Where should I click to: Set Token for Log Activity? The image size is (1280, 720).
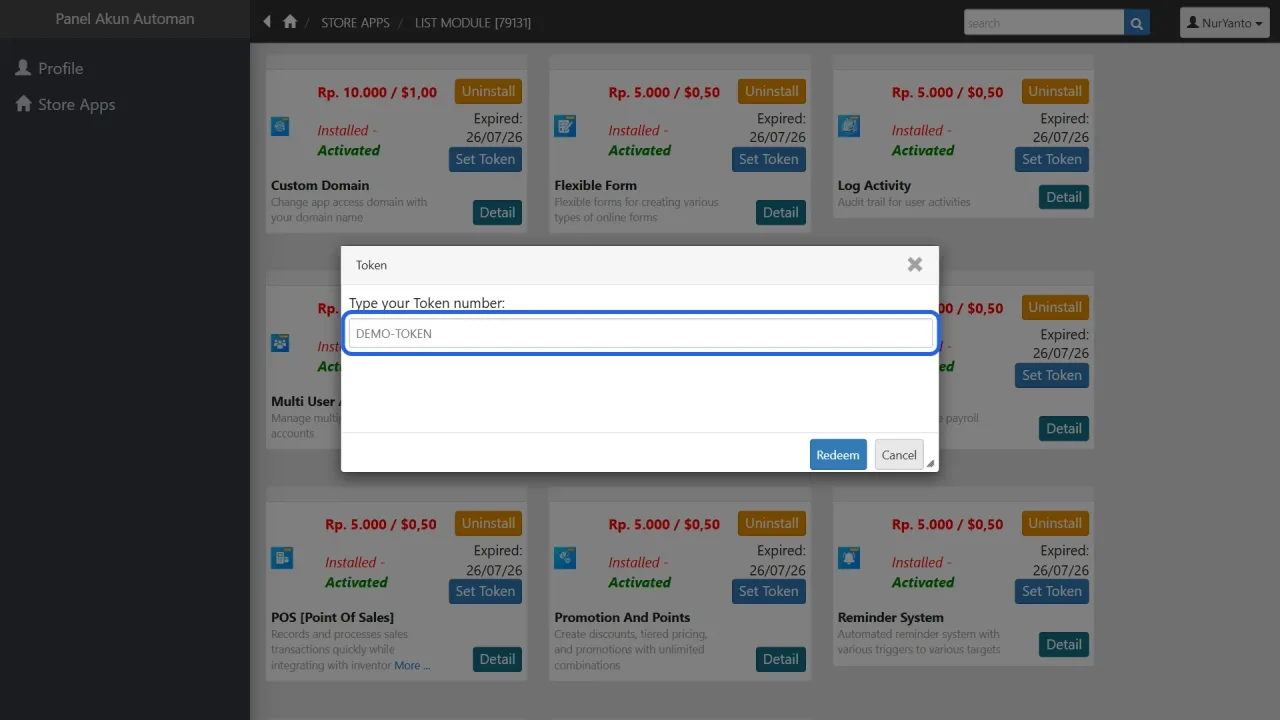pos(1052,159)
